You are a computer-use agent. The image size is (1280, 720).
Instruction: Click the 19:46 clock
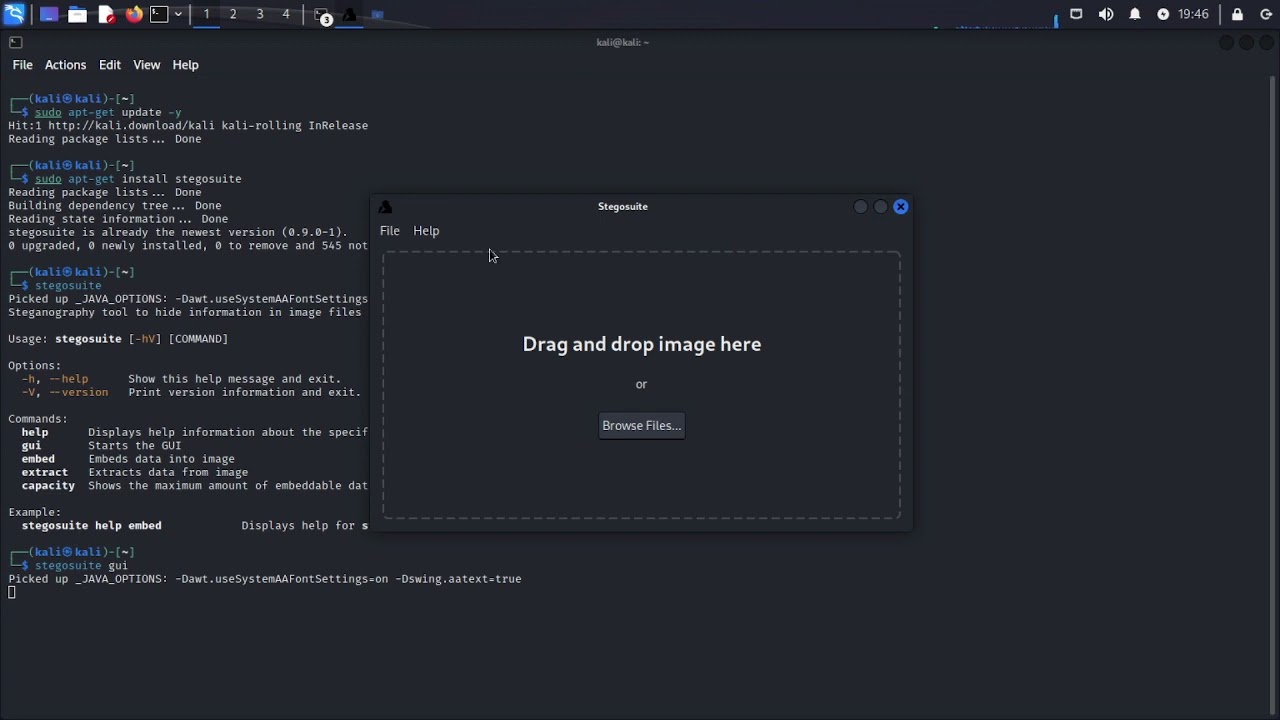pyautogui.click(x=1194, y=14)
